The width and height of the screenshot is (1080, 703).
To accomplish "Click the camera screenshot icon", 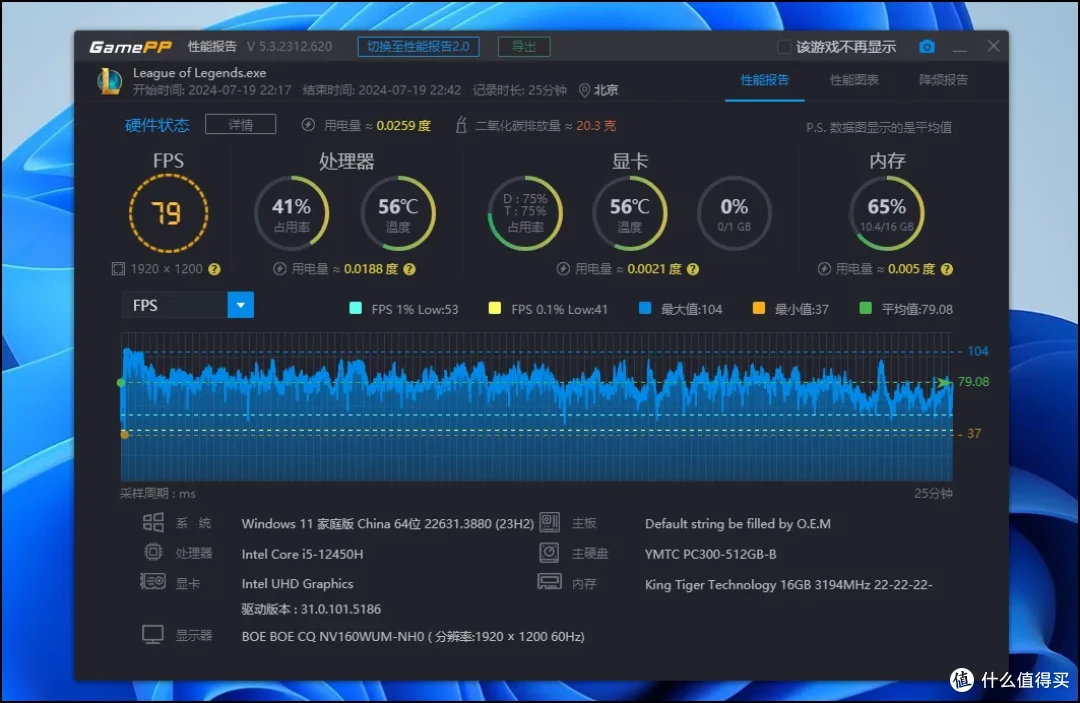I will pyautogui.click(x=926, y=47).
